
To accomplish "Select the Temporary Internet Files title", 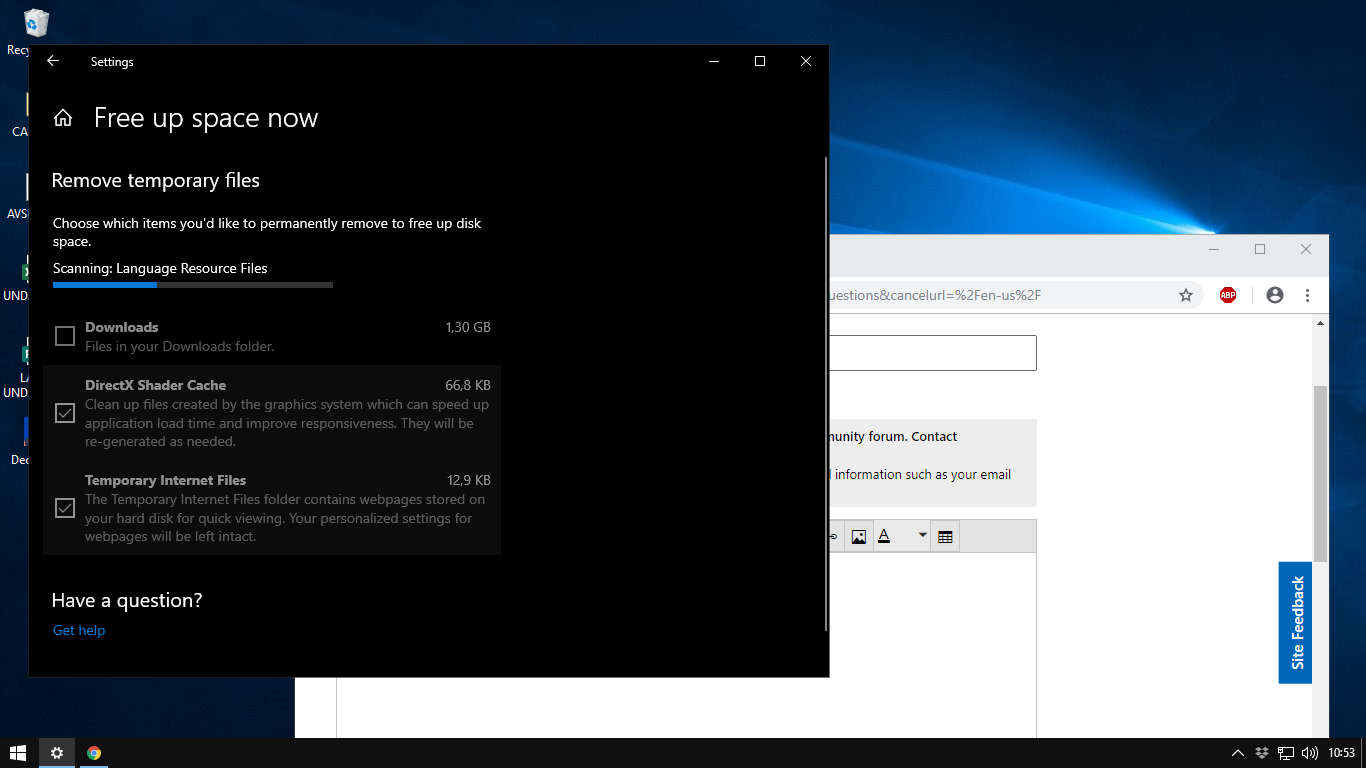I will click(x=166, y=480).
